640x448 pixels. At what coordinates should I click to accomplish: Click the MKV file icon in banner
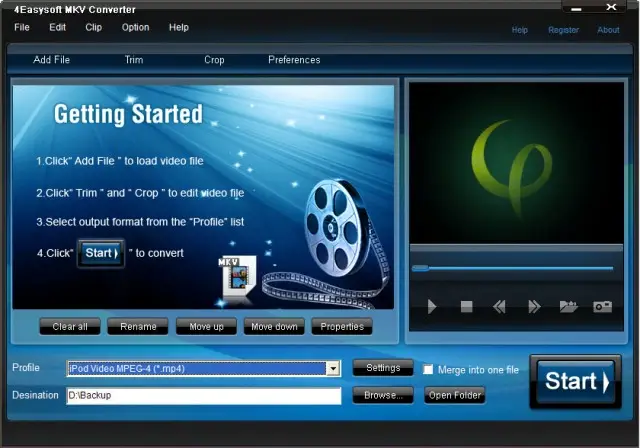pos(237,277)
